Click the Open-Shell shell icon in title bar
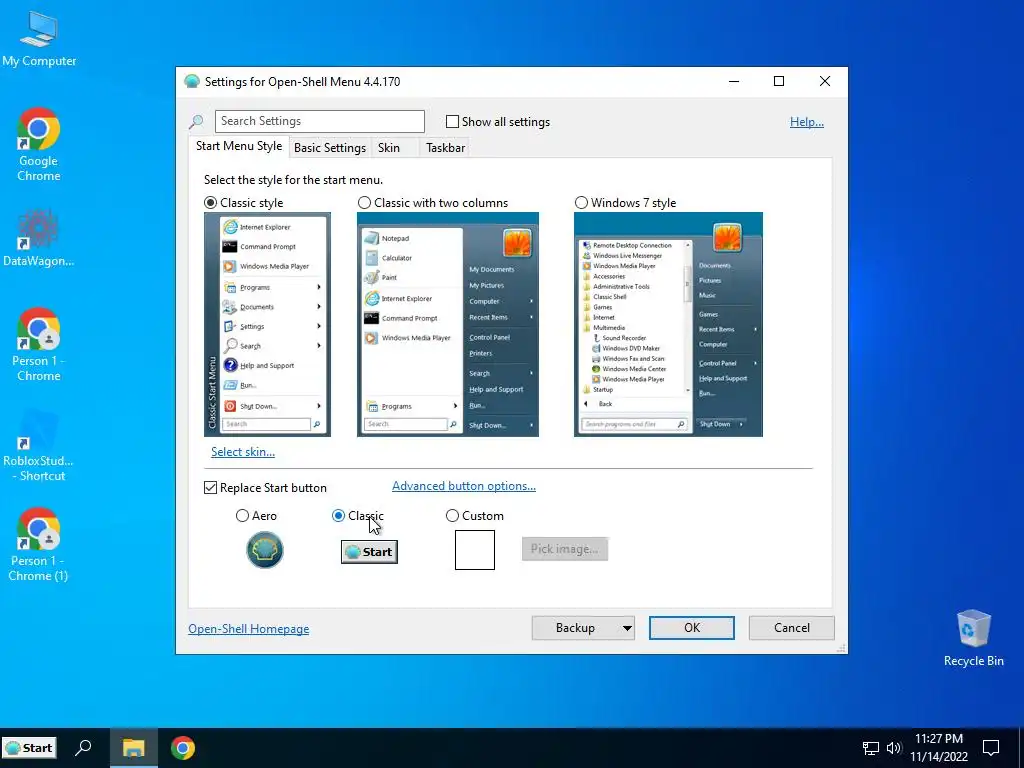 click(192, 82)
